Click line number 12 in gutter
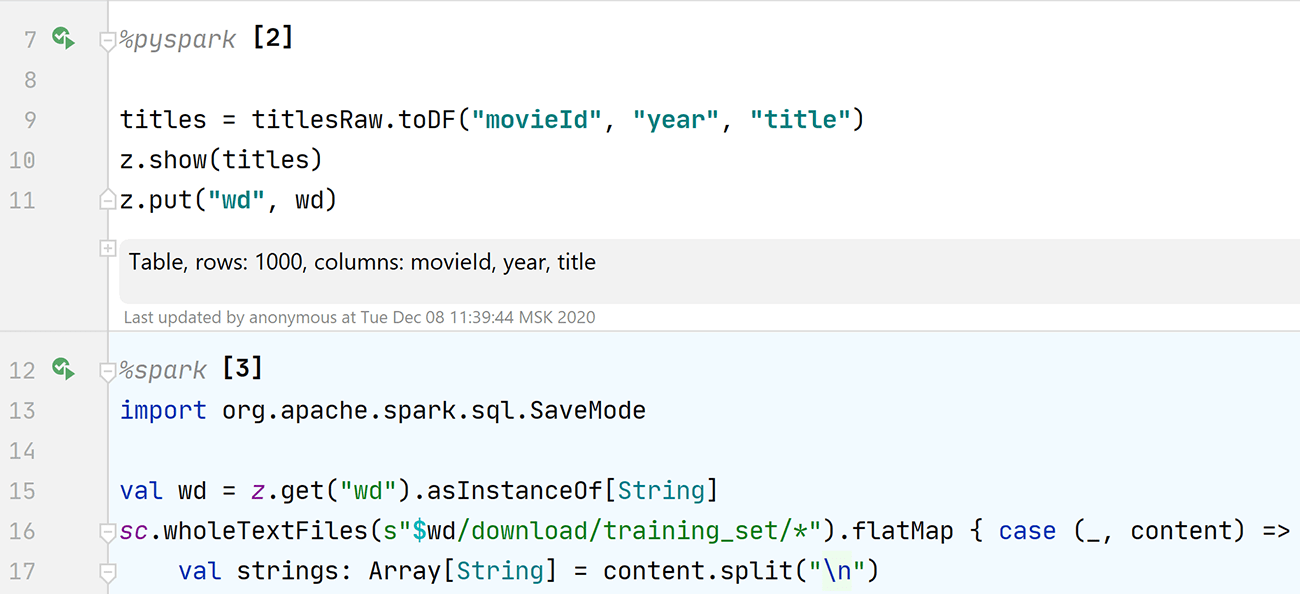This screenshot has width=1300, height=594. coord(22,371)
